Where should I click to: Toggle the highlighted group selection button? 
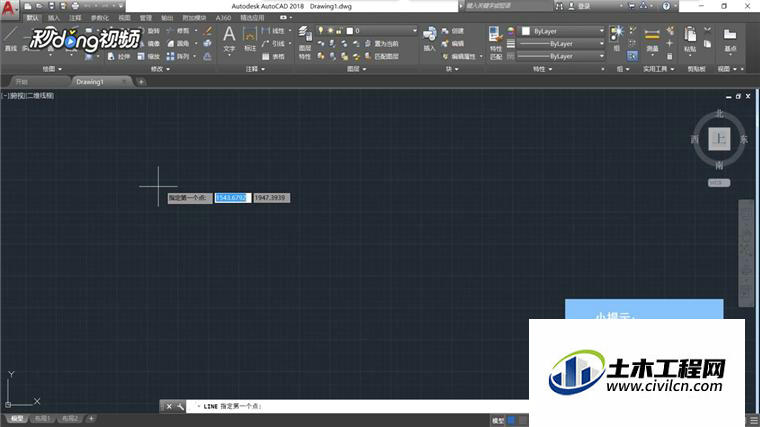pos(632,56)
